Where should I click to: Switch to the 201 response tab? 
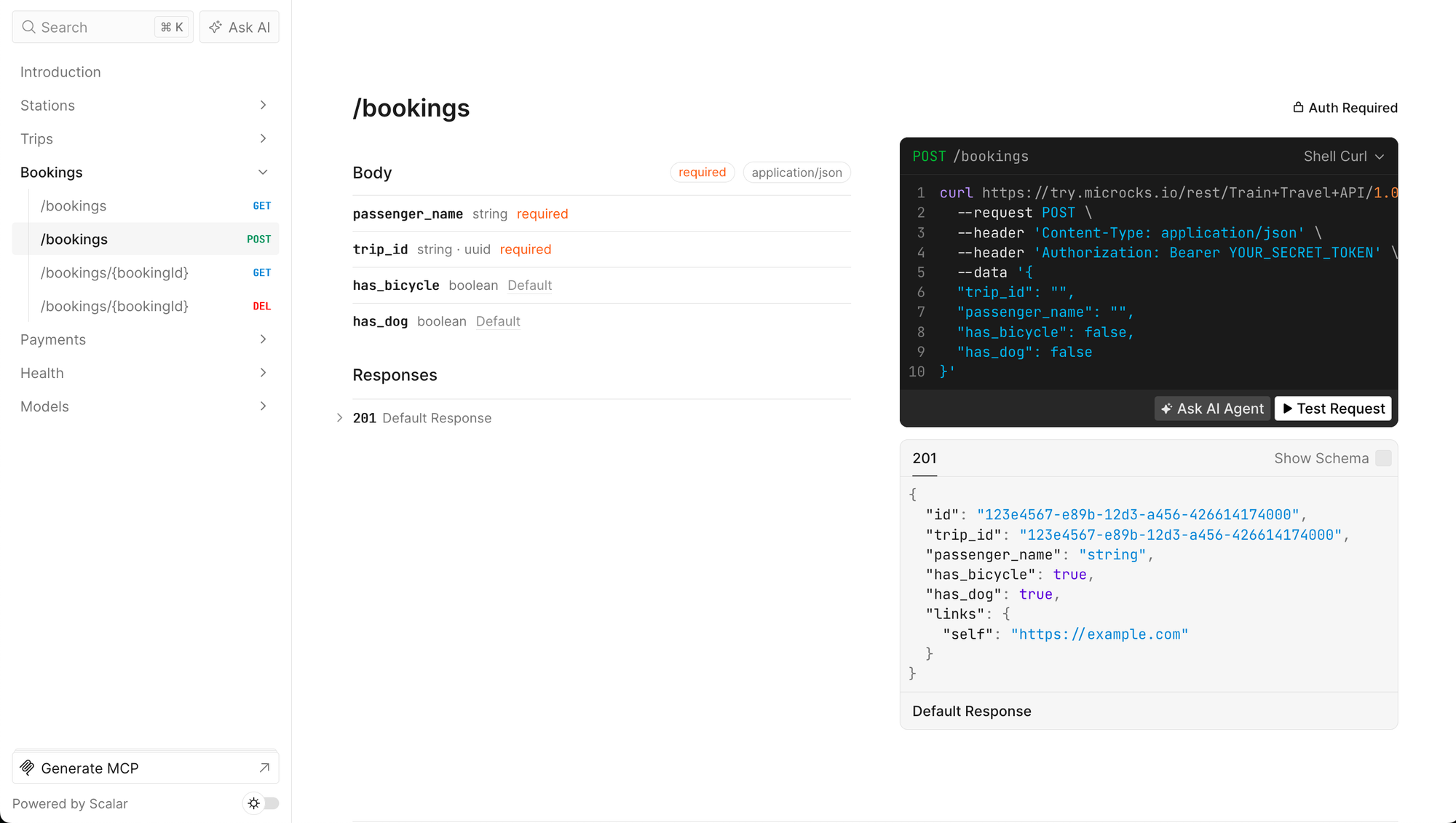tap(925, 458)
